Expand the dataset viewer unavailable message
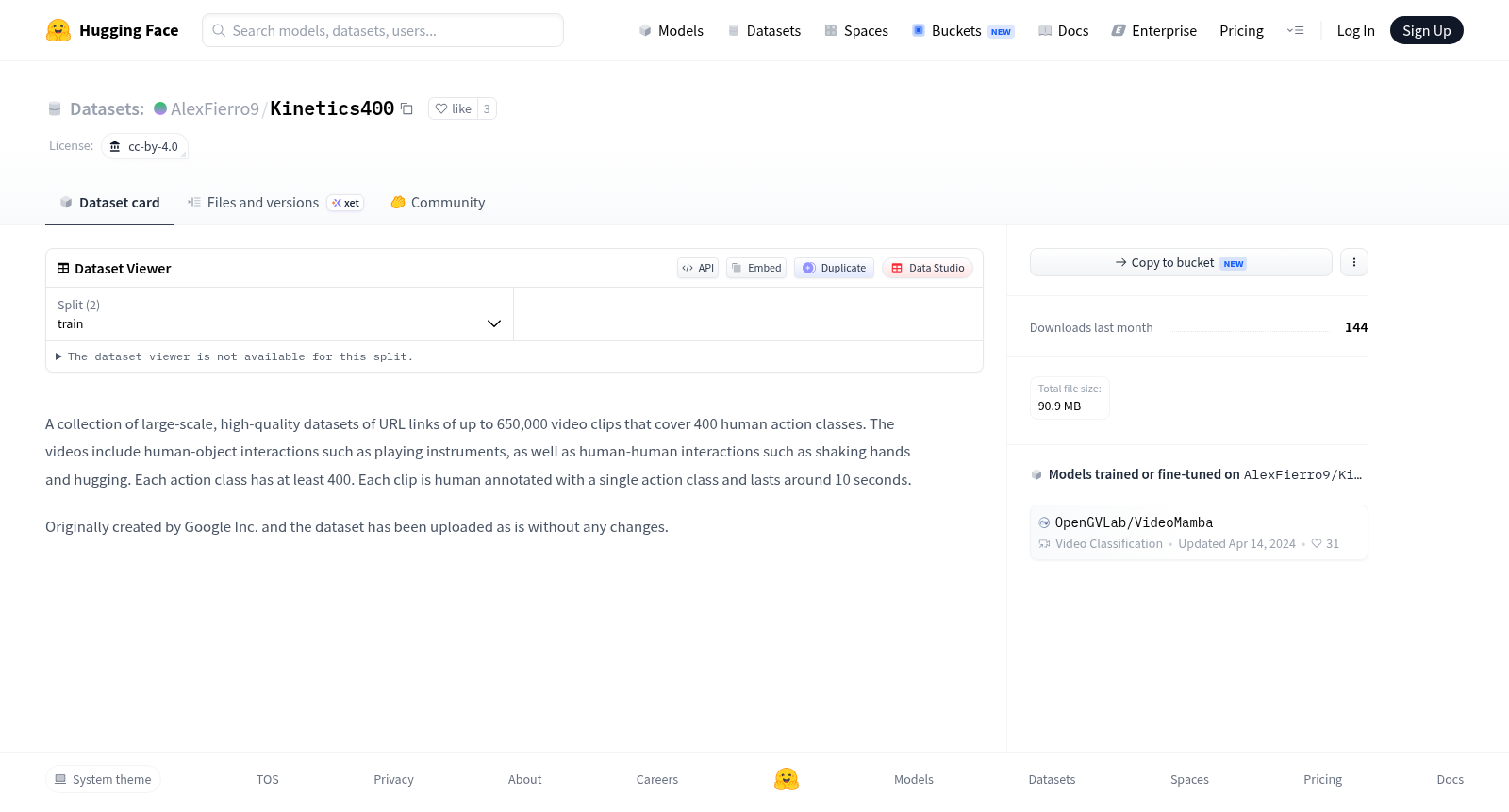 234,356
